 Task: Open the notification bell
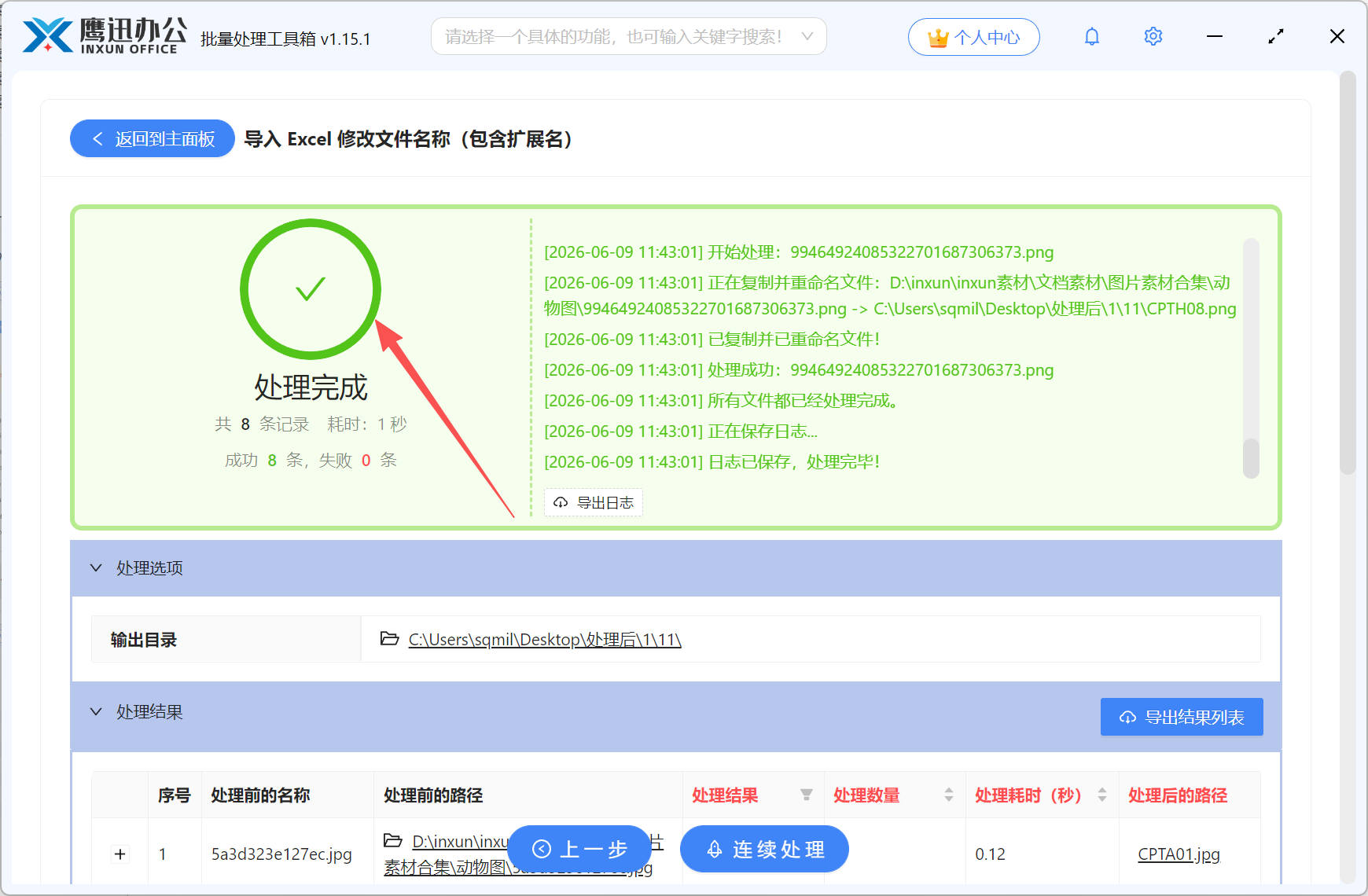(1091, 36)
